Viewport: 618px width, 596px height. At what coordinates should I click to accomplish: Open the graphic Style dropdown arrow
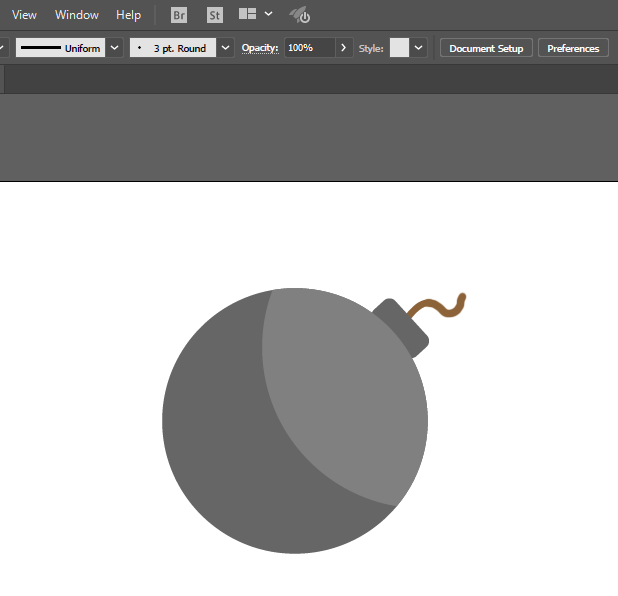tap(419, 48)
